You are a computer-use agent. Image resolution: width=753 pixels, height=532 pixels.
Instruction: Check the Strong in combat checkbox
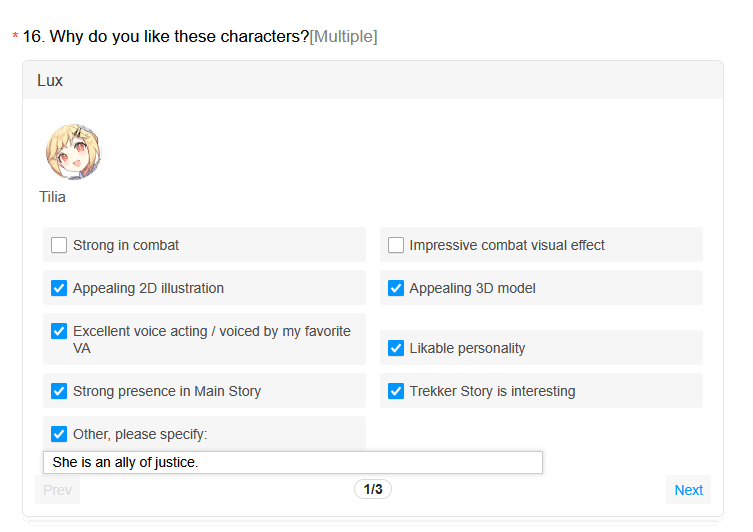point(59,245)
